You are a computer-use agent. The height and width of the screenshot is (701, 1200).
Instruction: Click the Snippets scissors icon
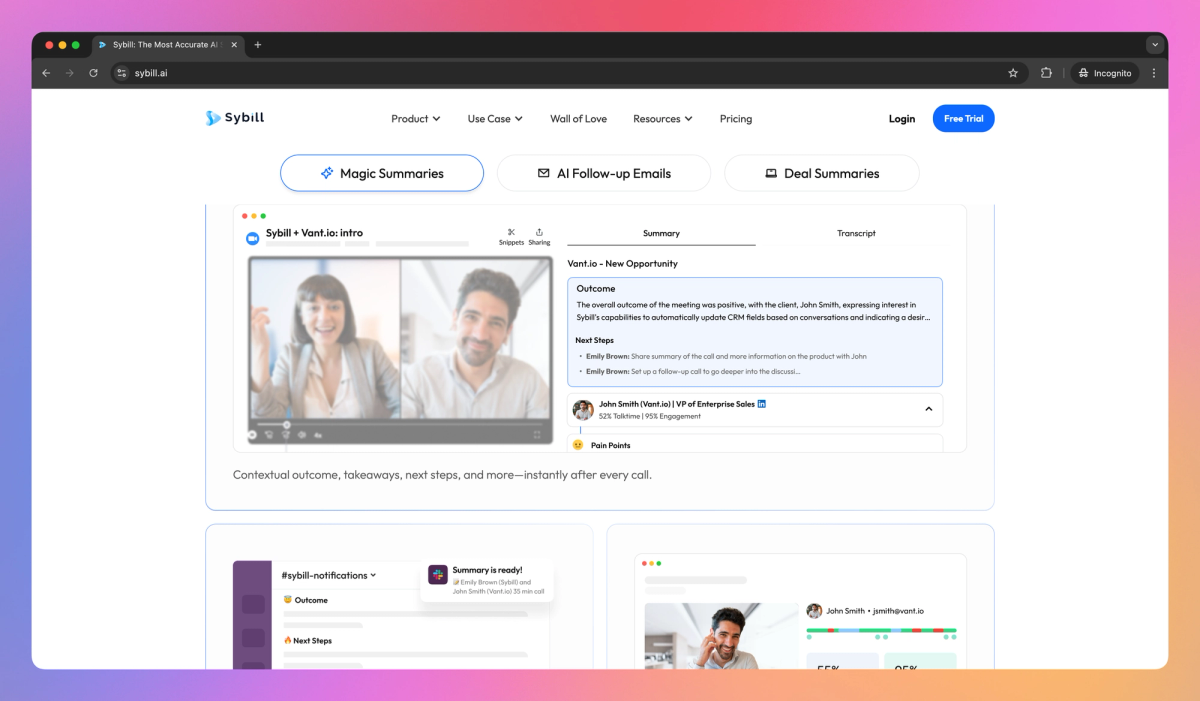pyautogui.click(x=511, y=232)
